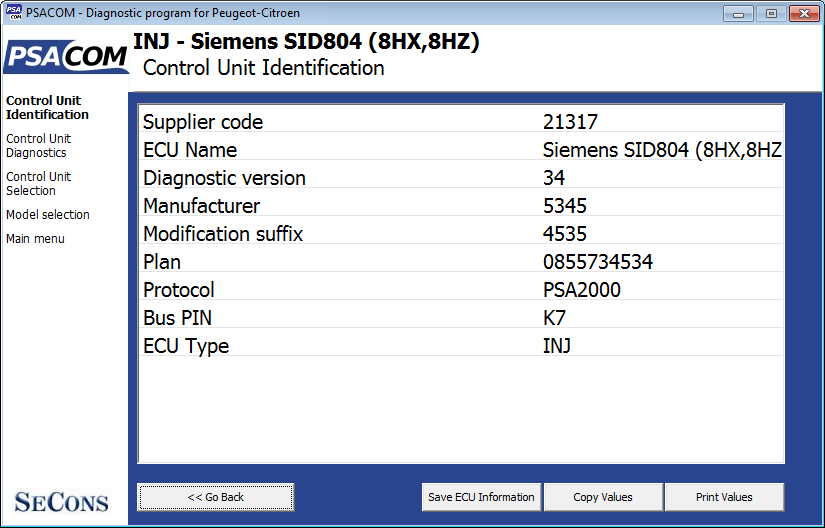
Task: Select the ECU Name row label
Action: point(190,150)
